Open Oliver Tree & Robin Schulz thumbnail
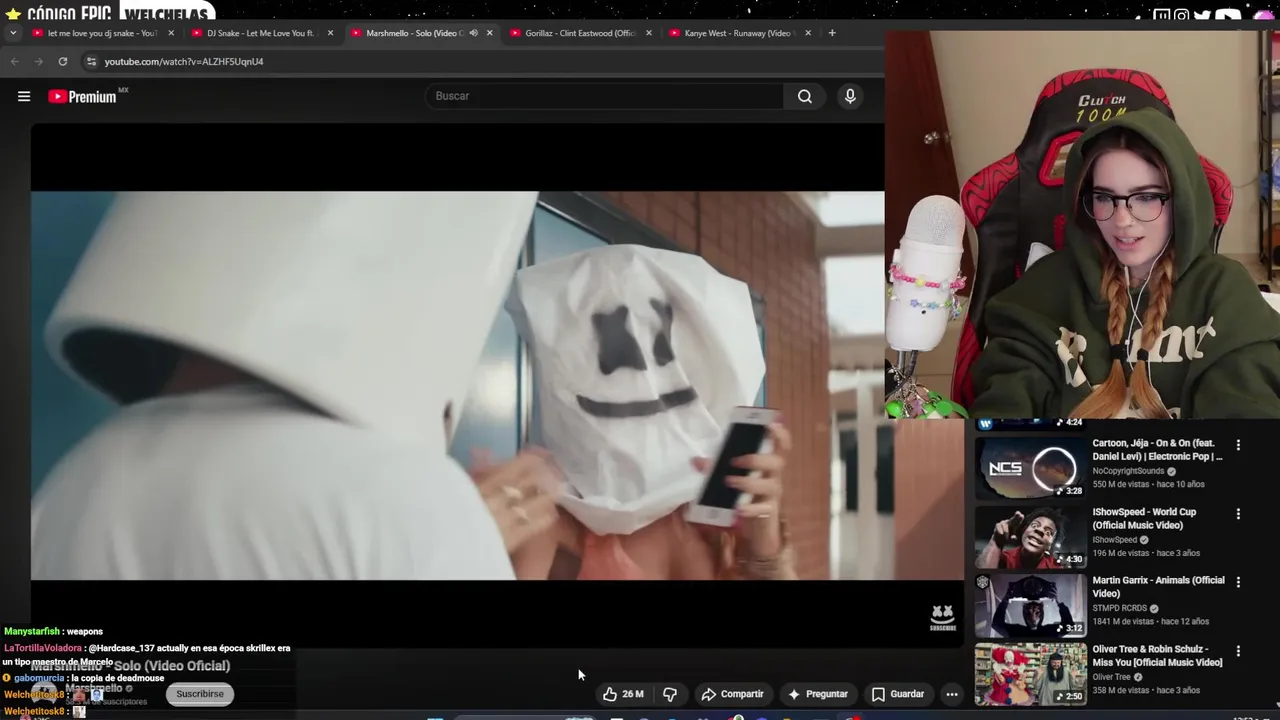The image size is (1280, 720). tap(1030, 675)
